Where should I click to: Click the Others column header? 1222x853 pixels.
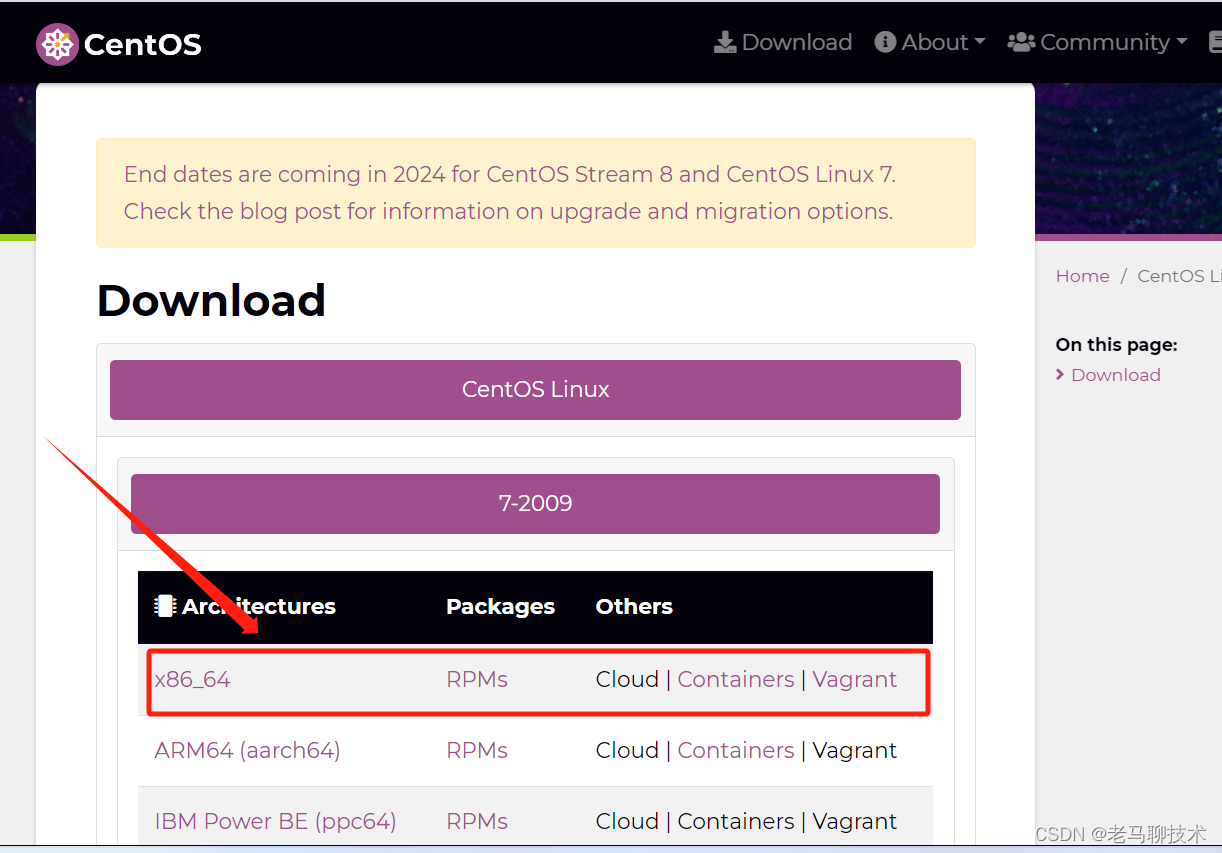(x=634, y=606)
